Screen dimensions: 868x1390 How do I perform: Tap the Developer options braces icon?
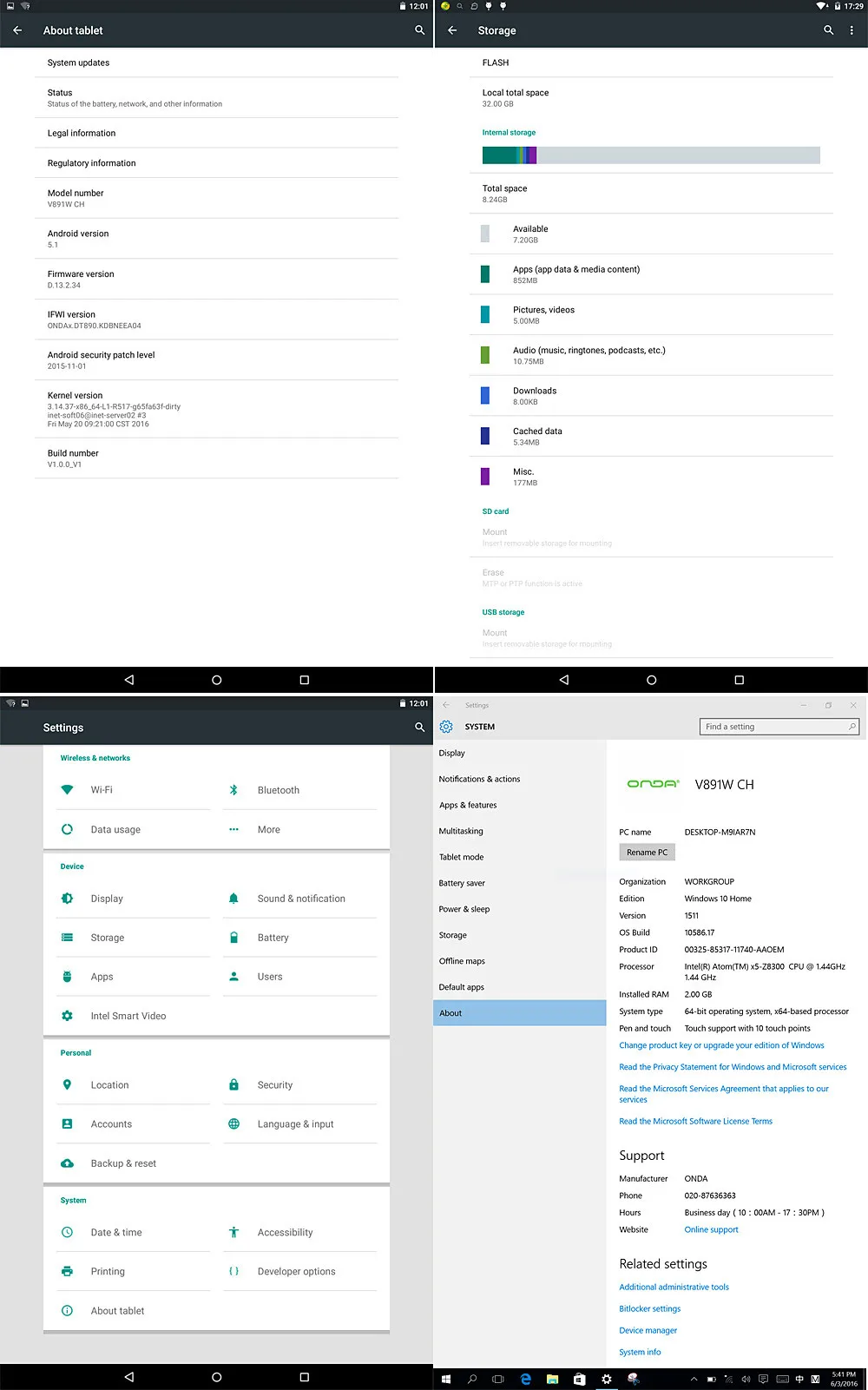click(x=233, y=1272)
